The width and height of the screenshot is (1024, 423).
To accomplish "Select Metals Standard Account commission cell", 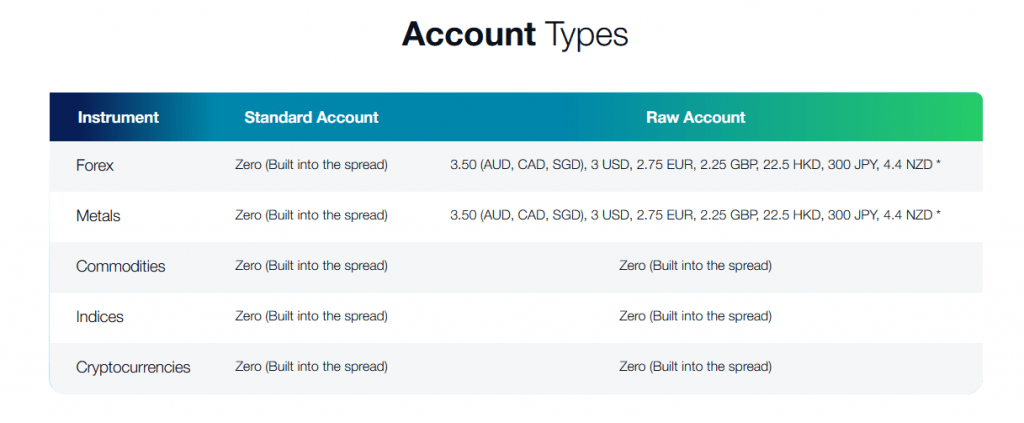I will (311, 215).
